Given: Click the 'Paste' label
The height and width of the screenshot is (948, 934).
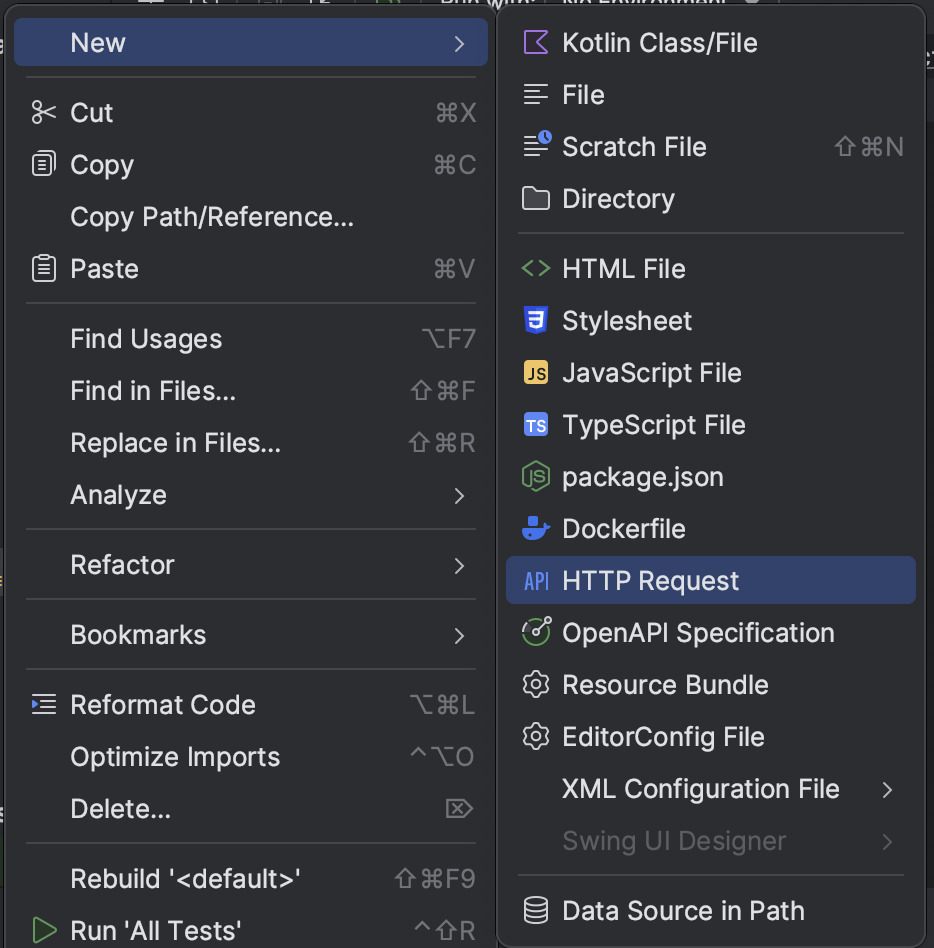Looking at the screenshot, I should pyautogui.click(x=104, y=268).
